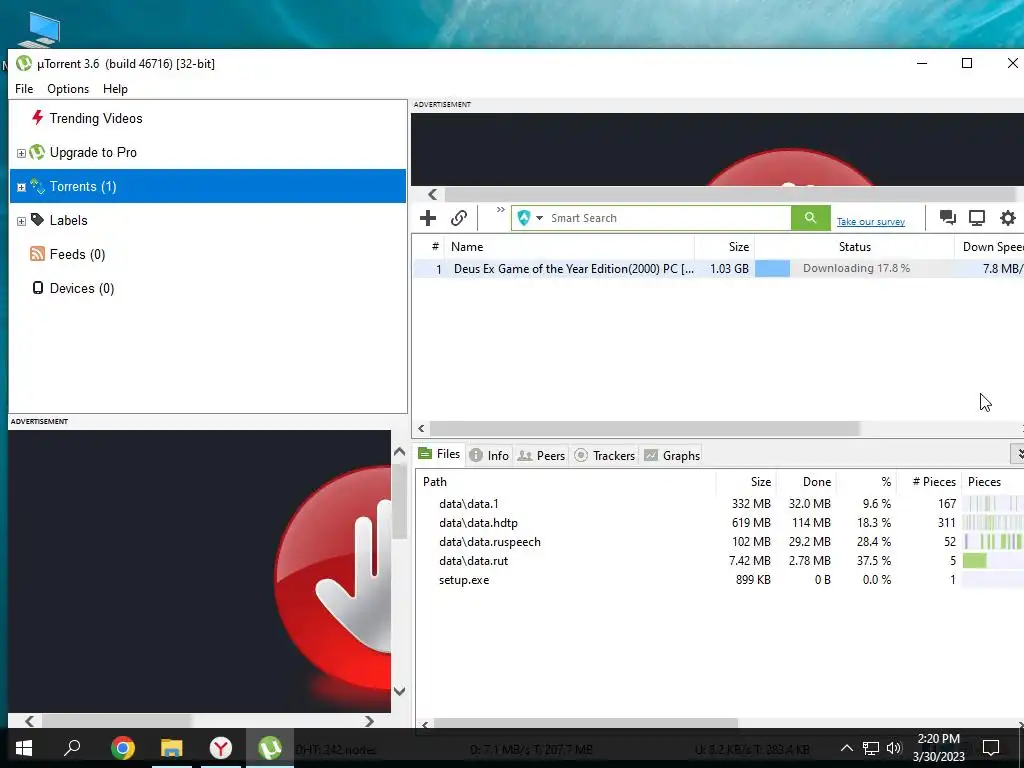This screenshot has height=768, width=1024.
Task: Click the Add Torrent plus icon
Action: point(428,218)
